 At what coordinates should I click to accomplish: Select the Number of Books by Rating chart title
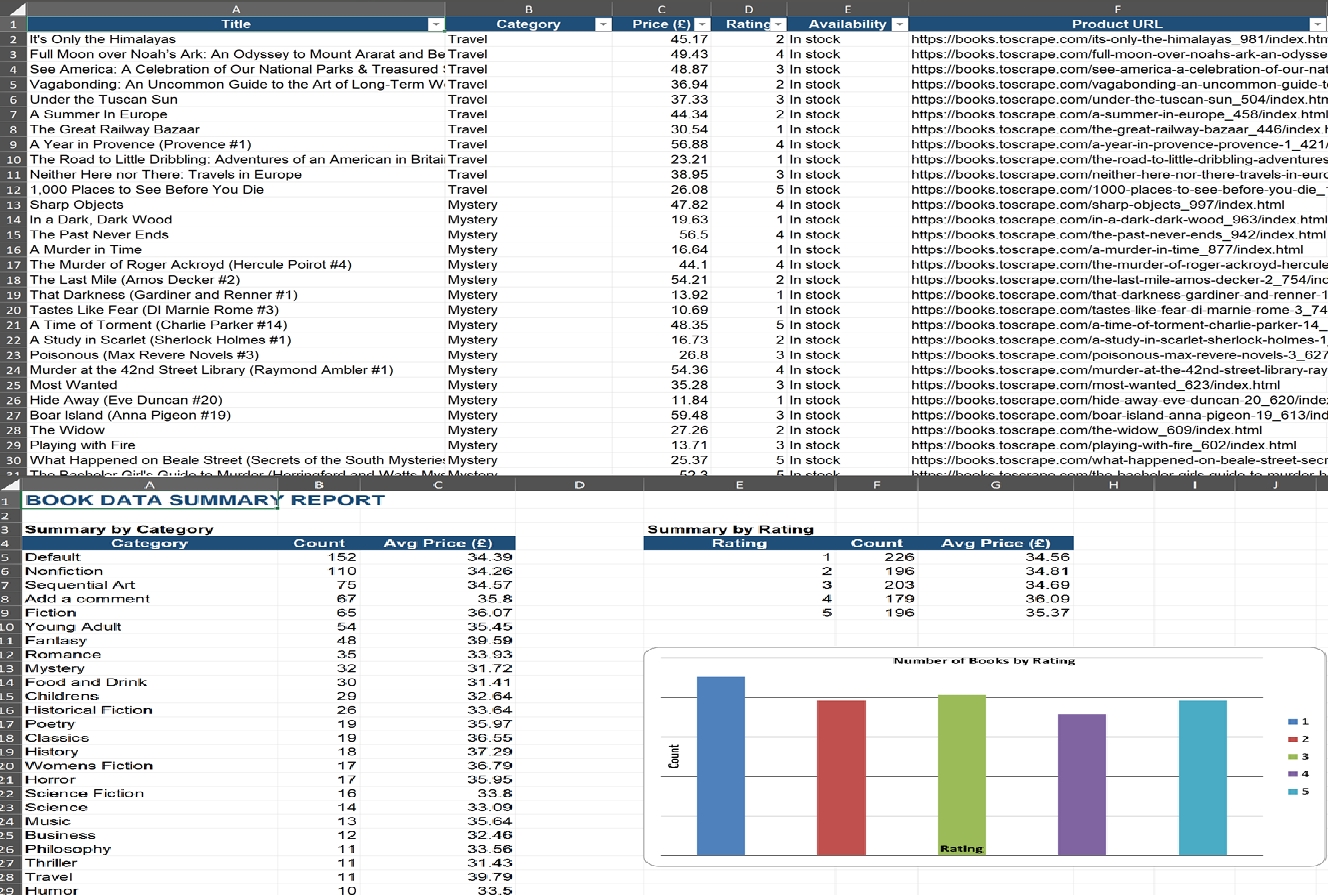(x=984, y=661)
